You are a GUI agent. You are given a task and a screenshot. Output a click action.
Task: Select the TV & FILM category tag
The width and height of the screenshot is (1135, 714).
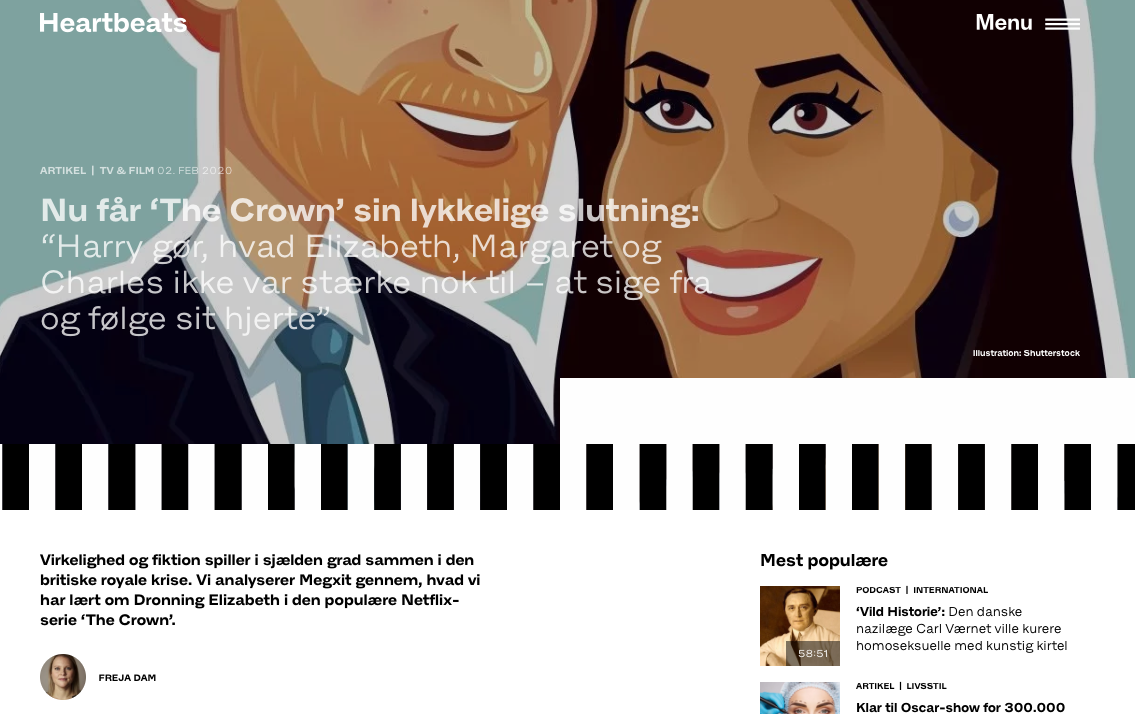(127, 170)
